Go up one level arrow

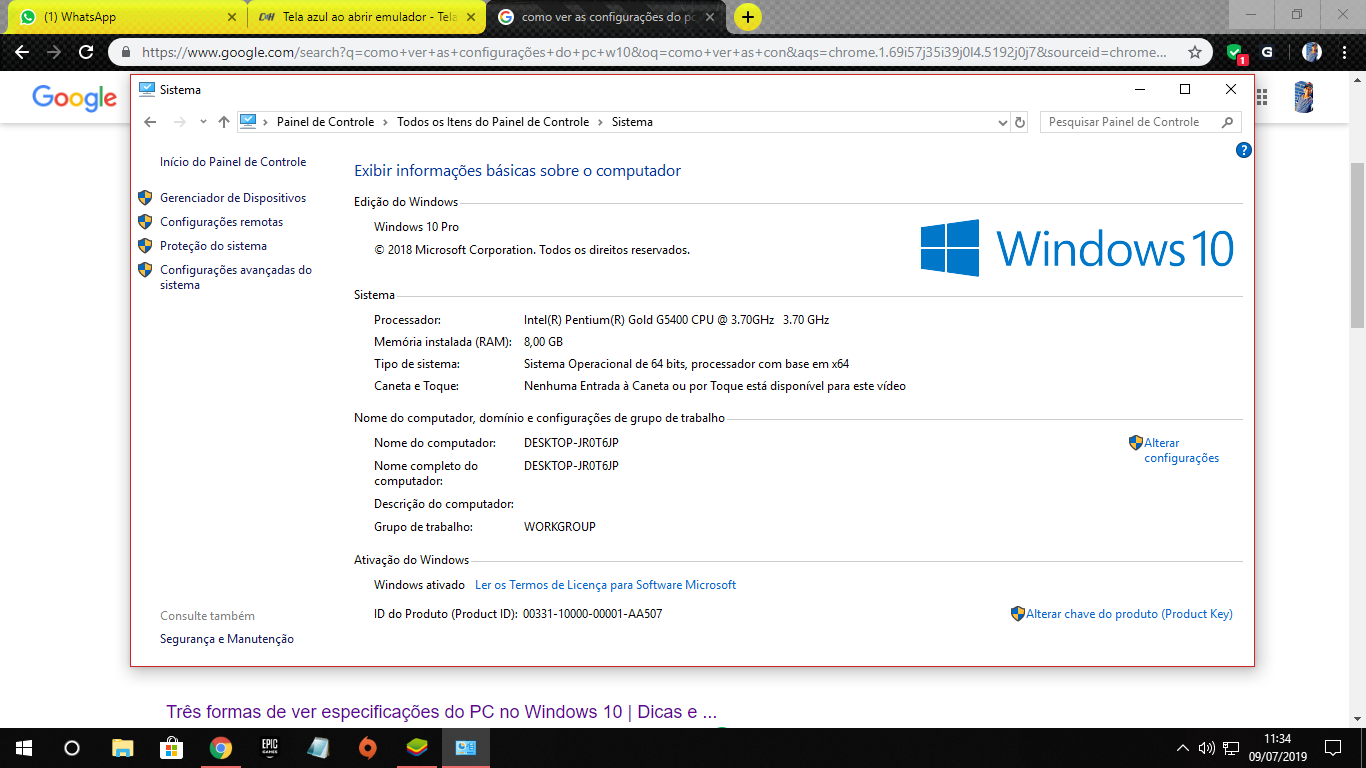click(223, 122)
